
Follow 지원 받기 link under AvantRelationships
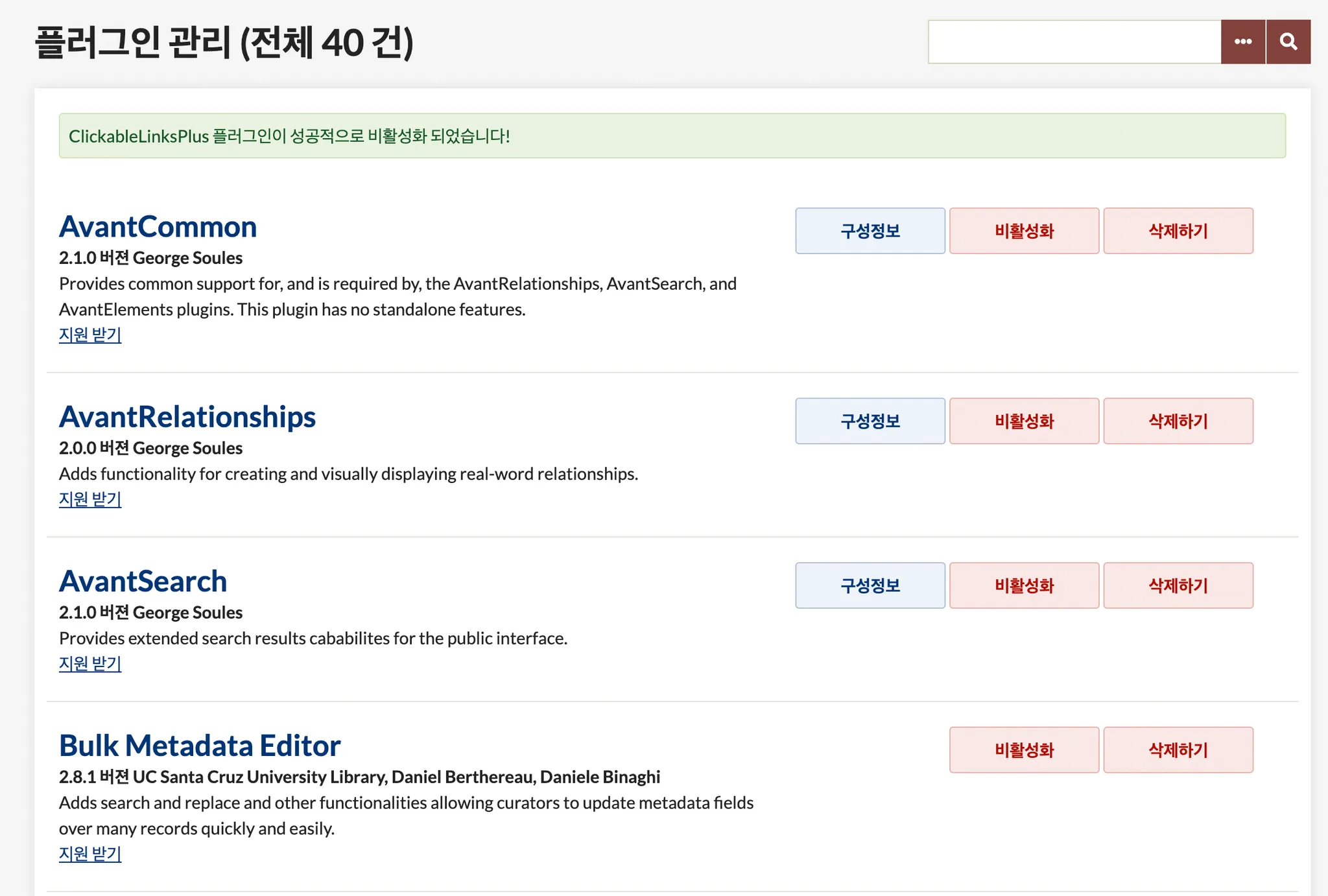pos(90,499)
